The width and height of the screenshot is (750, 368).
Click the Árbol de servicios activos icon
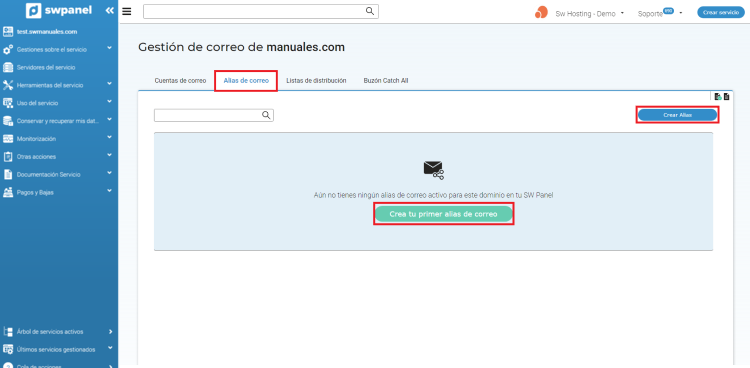pyautogui.click(x=8, y=331)
